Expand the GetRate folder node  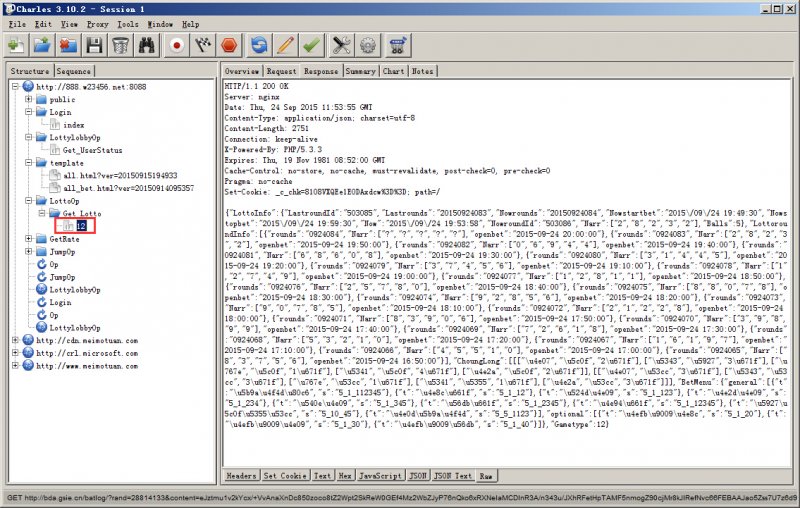pyautogui.click(x=29, y=239)
